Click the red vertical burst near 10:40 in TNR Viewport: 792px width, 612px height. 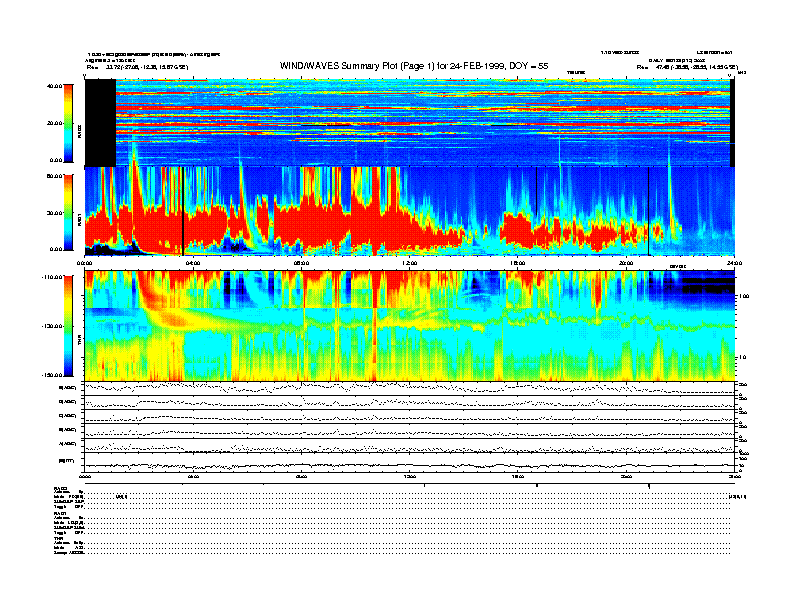[x=374, y=326]
